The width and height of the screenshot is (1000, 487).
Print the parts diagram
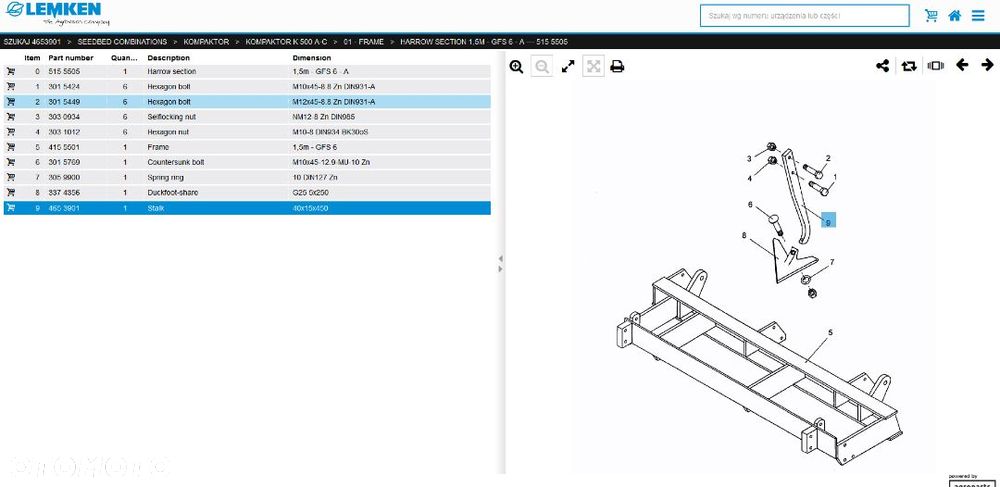(x=617, y=66)
